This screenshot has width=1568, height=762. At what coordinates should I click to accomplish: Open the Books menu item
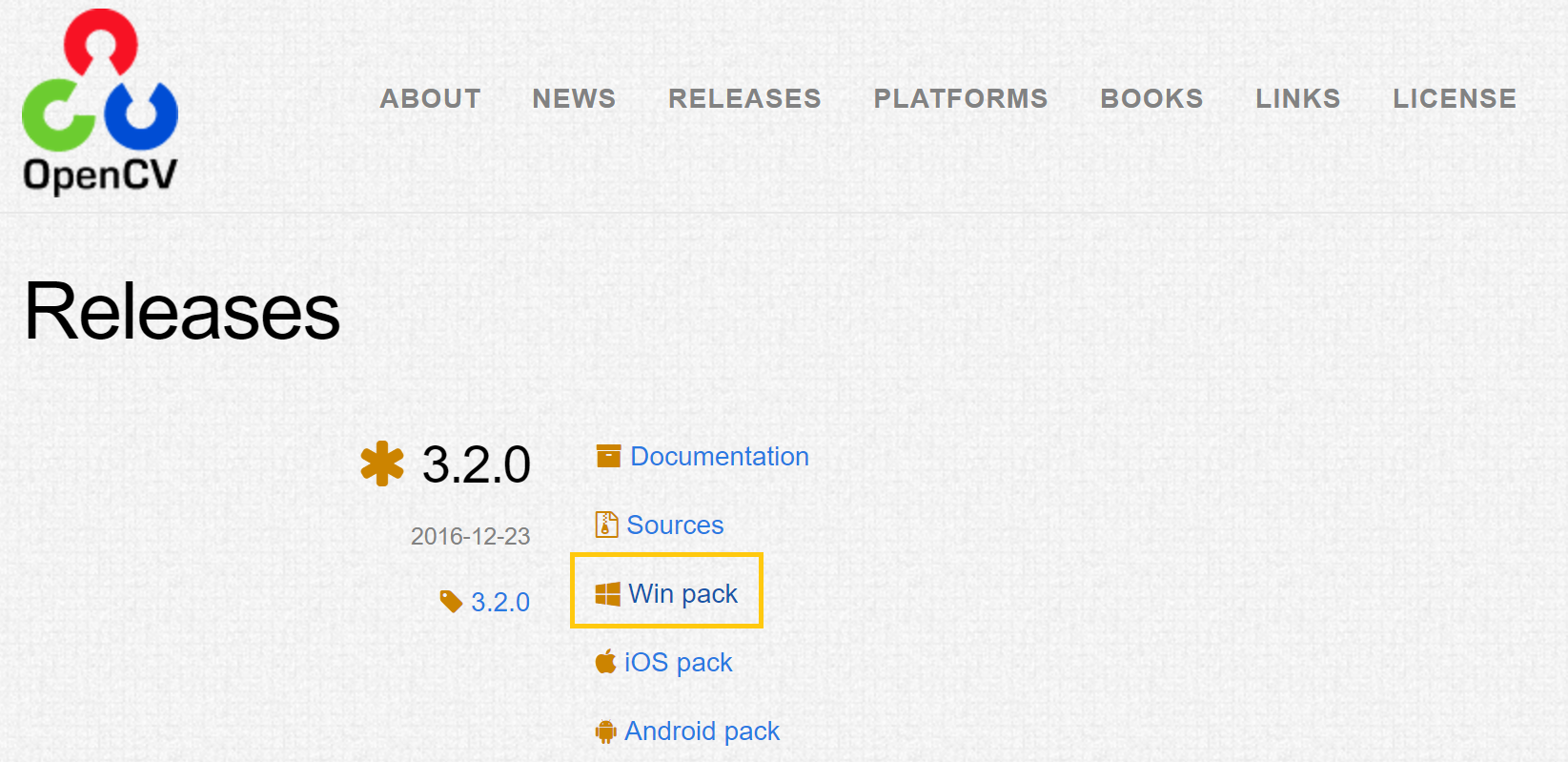pos(1151,98)
